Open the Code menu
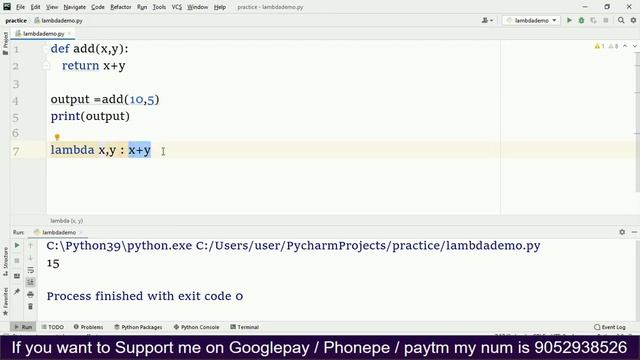 pyautogui.click(x=98, y=7)
